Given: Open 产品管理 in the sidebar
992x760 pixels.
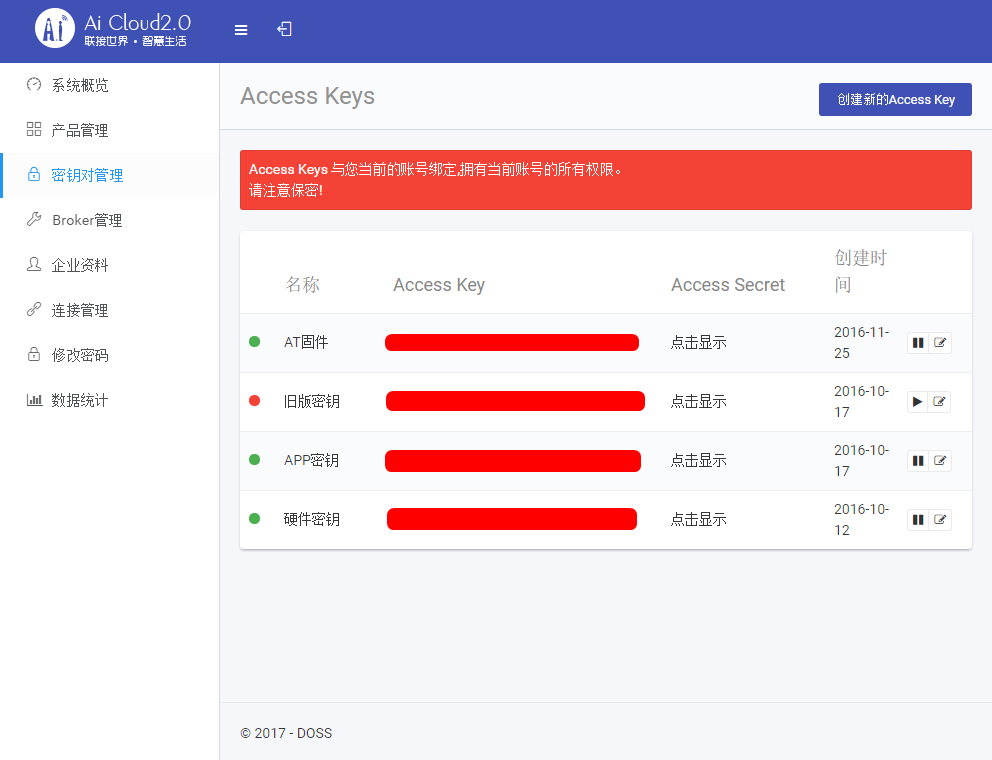Looking at the screenshot, I should pos(109,130).
